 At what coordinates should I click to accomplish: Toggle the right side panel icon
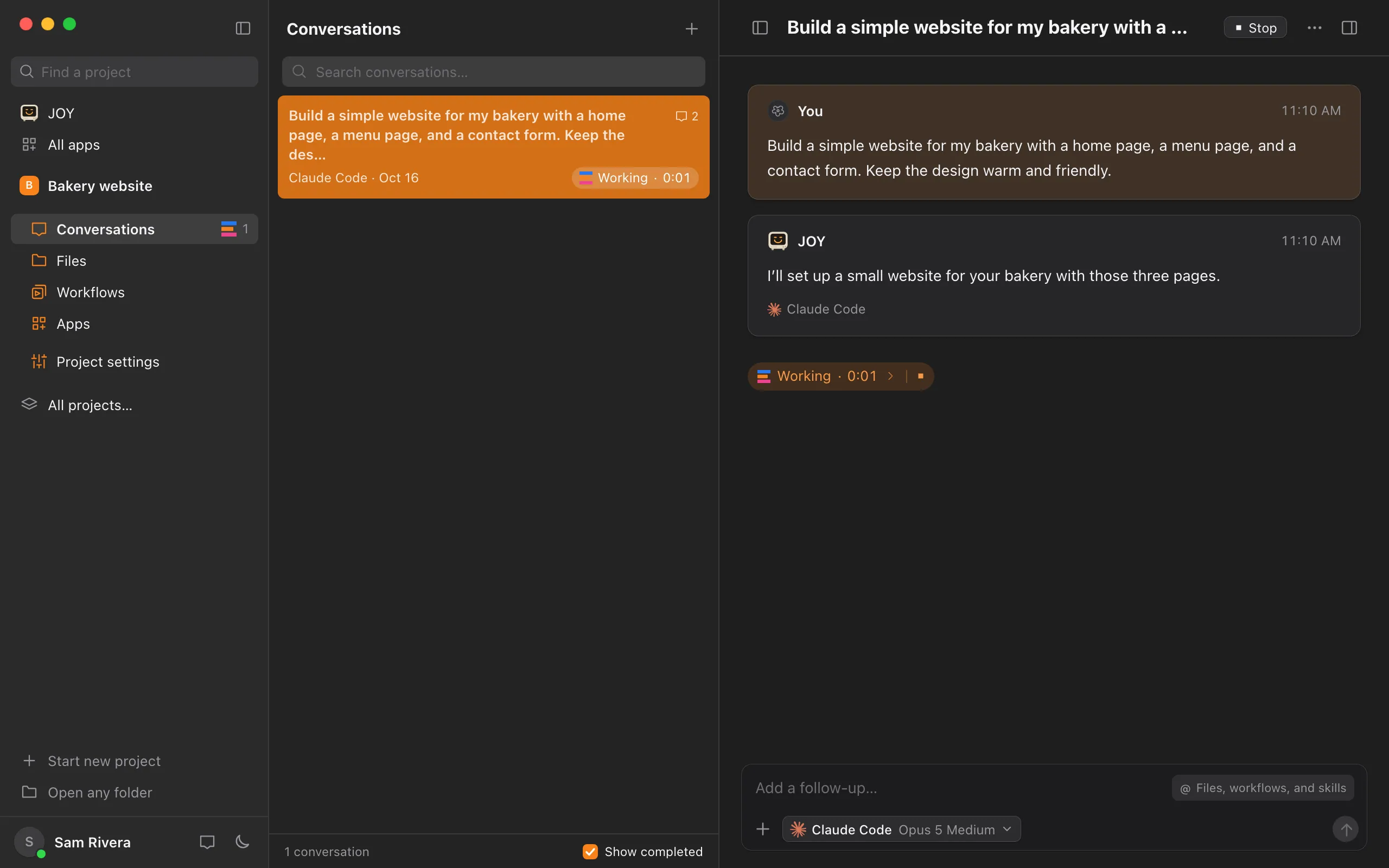click(x=1349, y=28)
